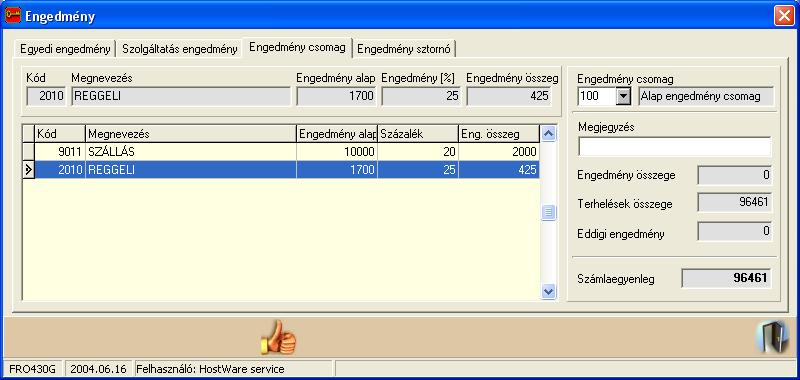800x380 pixels.
Task: Click the top Megnevezés field REGGELI
Action: (181, 96)
